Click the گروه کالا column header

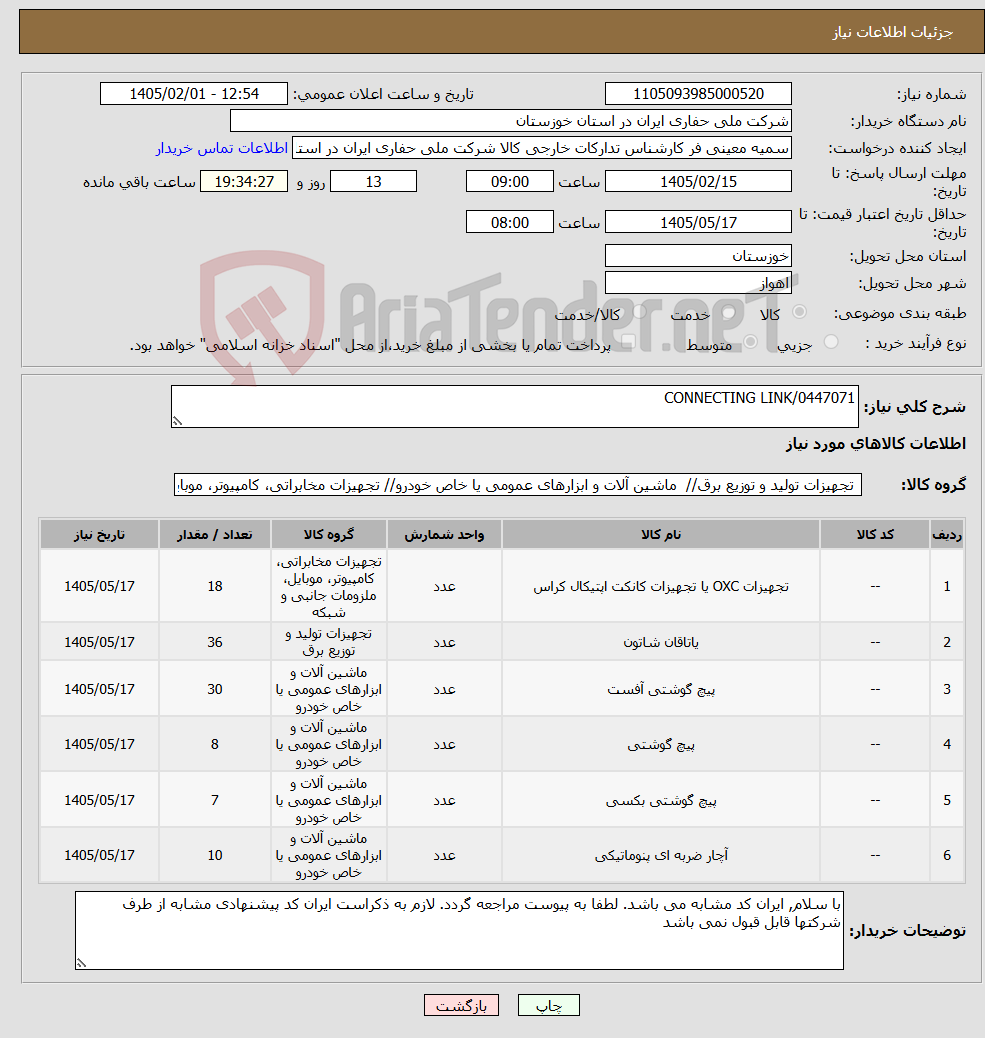[x=328, y=534]
